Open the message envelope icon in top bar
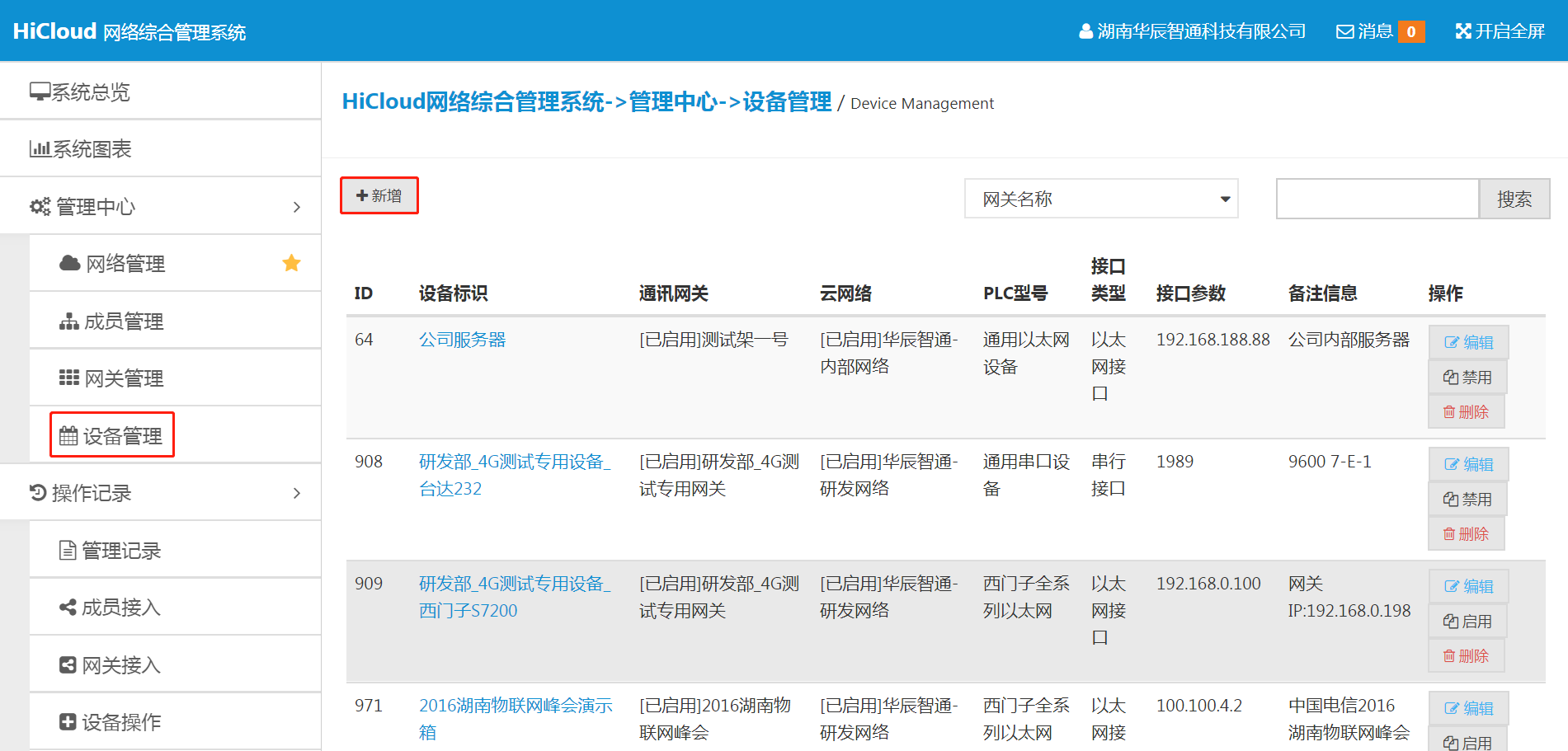 click(1344, 31)
